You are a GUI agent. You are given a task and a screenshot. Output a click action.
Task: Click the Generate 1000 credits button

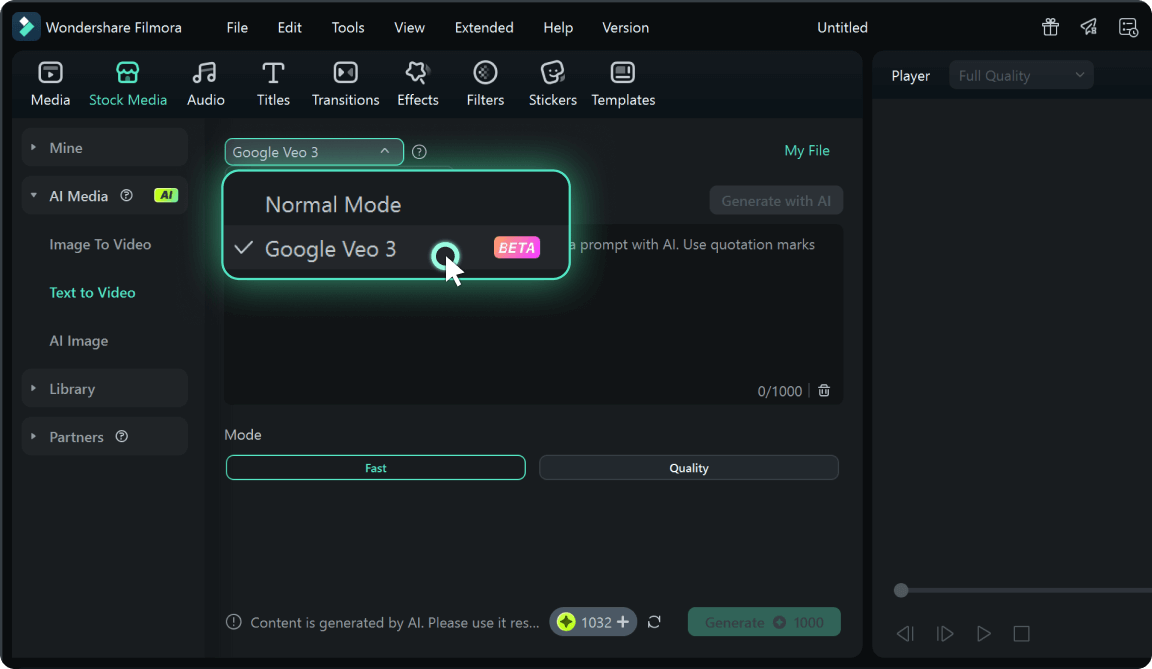tap(764, 622)
